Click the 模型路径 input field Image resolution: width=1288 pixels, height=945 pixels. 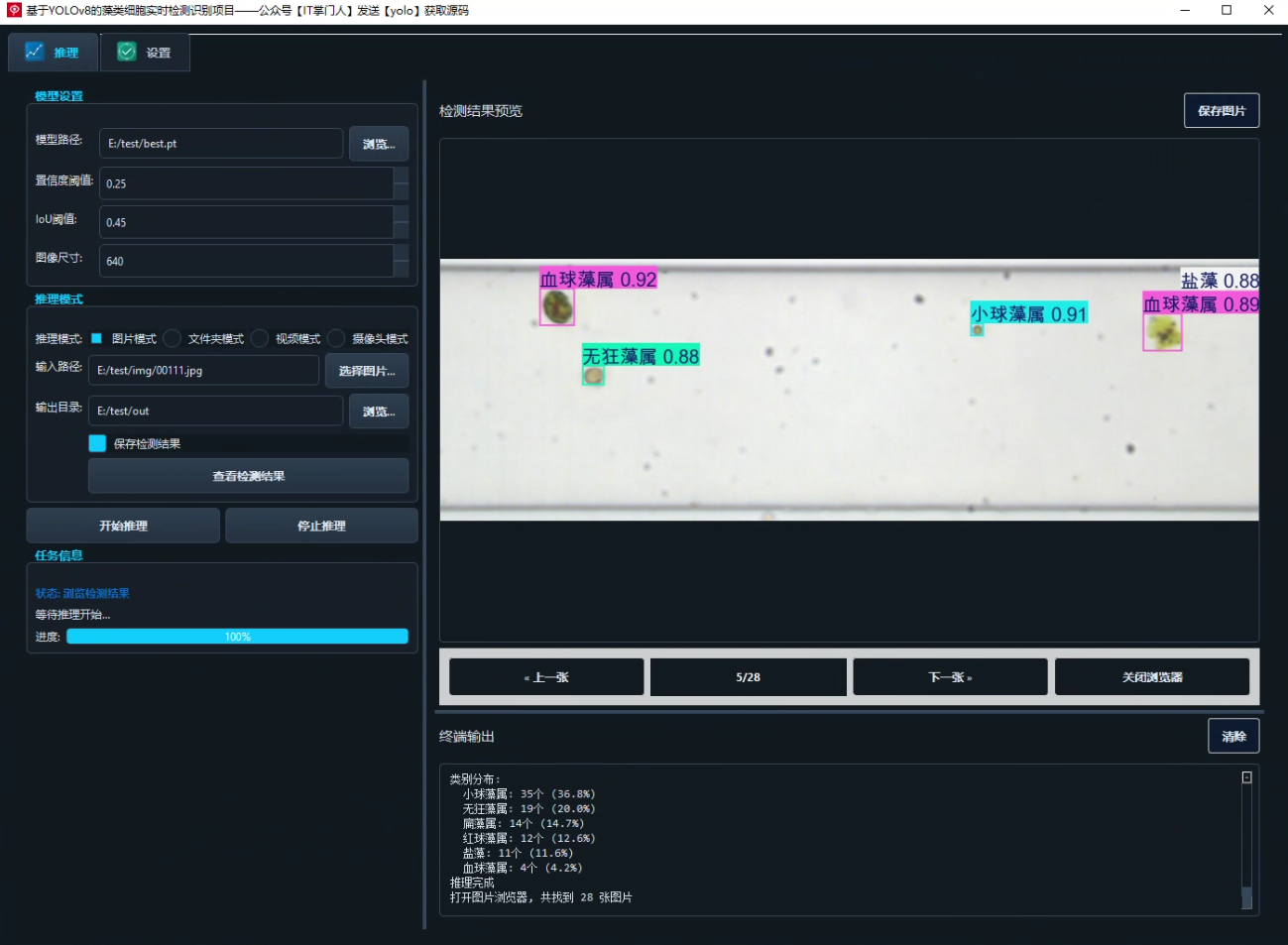pyautogui.click(x=221, y=144)
